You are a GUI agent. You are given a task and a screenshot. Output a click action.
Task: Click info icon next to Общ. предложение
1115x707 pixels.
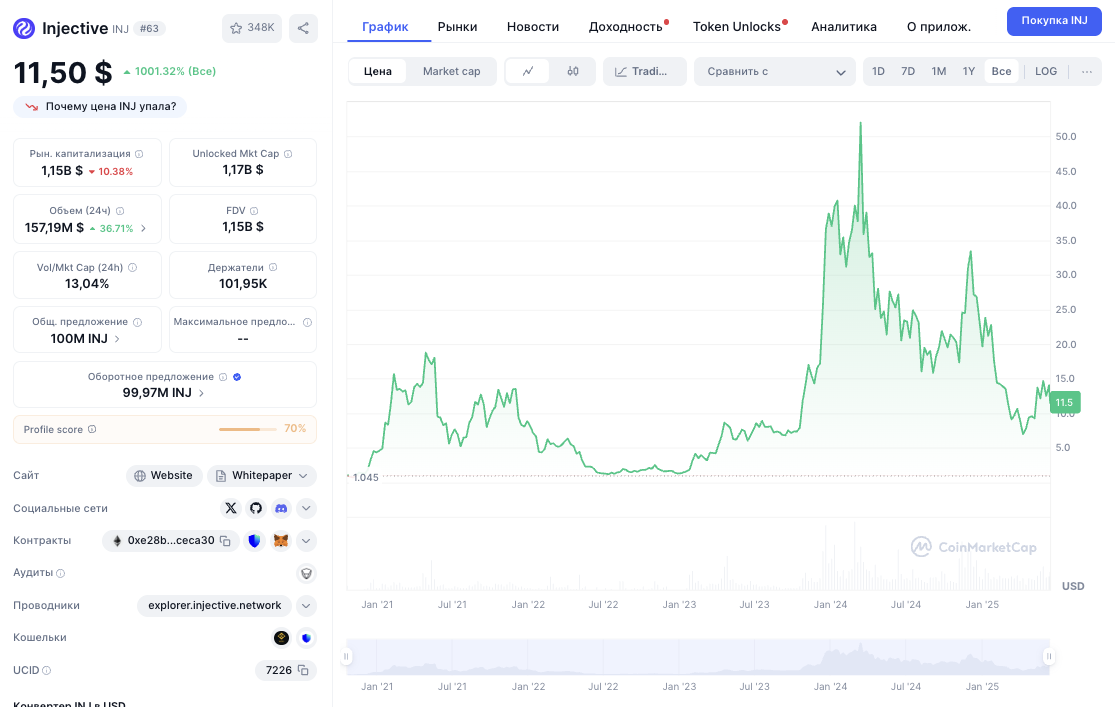pyautogui.click(x=137, y=321)
